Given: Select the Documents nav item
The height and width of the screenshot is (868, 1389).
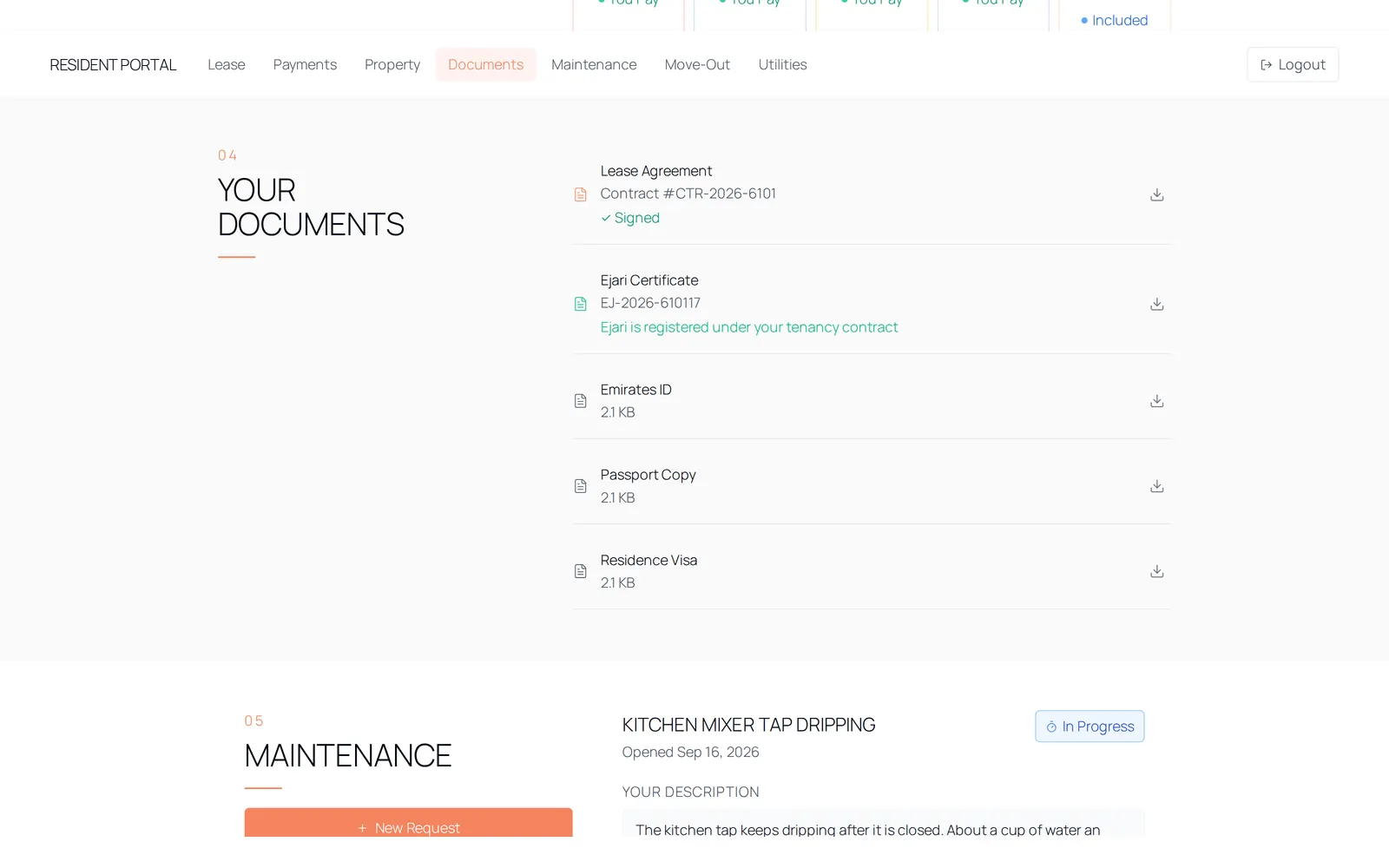Looking at the screenshot, I should tap(486, 64).
